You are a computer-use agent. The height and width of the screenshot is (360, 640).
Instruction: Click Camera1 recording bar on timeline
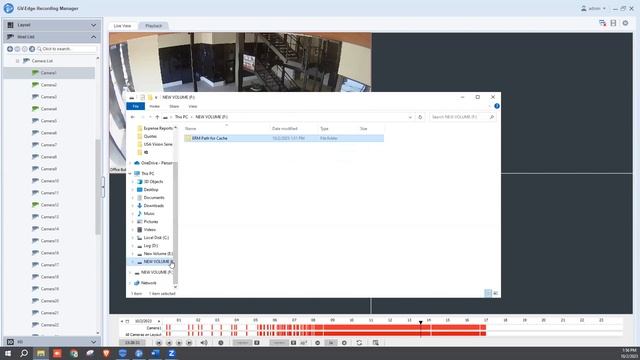326,327
